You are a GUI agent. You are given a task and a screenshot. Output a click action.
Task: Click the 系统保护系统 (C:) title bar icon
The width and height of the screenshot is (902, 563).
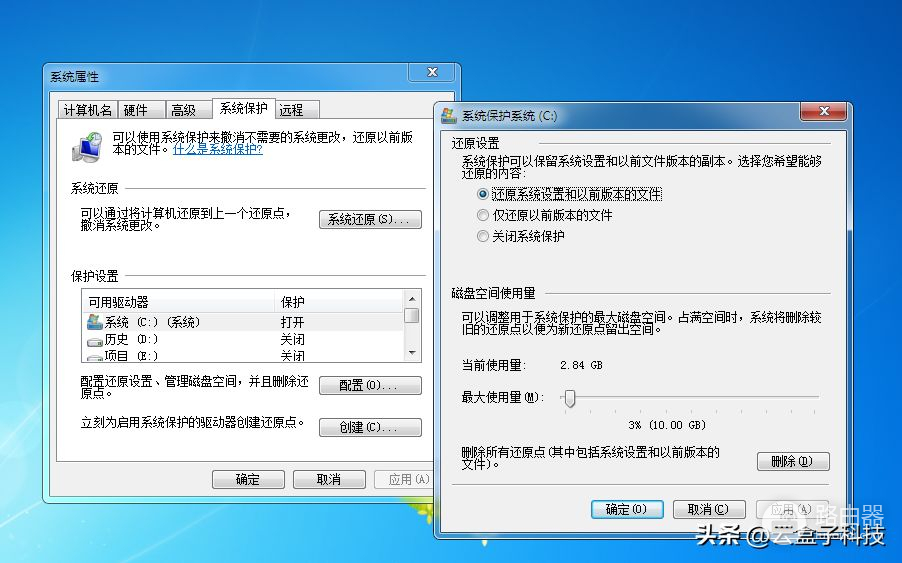tap(449, 115)
